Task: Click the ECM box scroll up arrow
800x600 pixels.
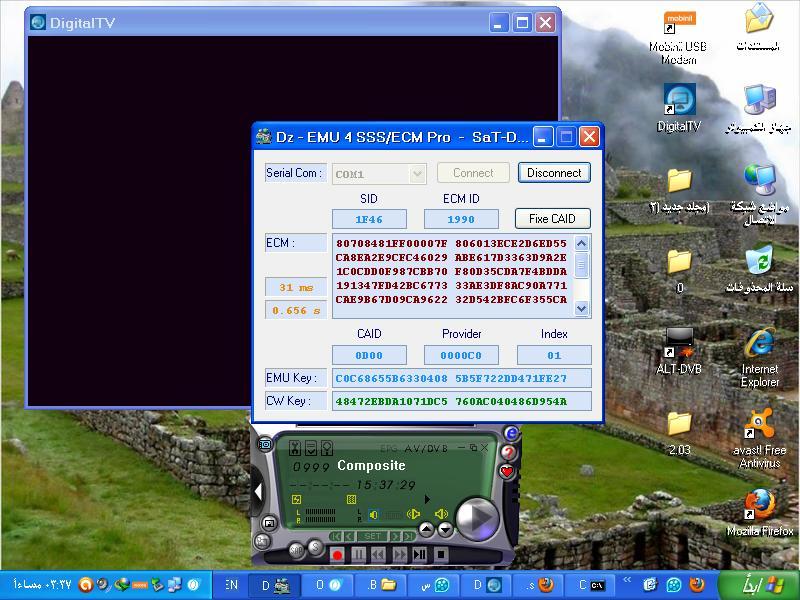Action: click(x=582, y=243)
